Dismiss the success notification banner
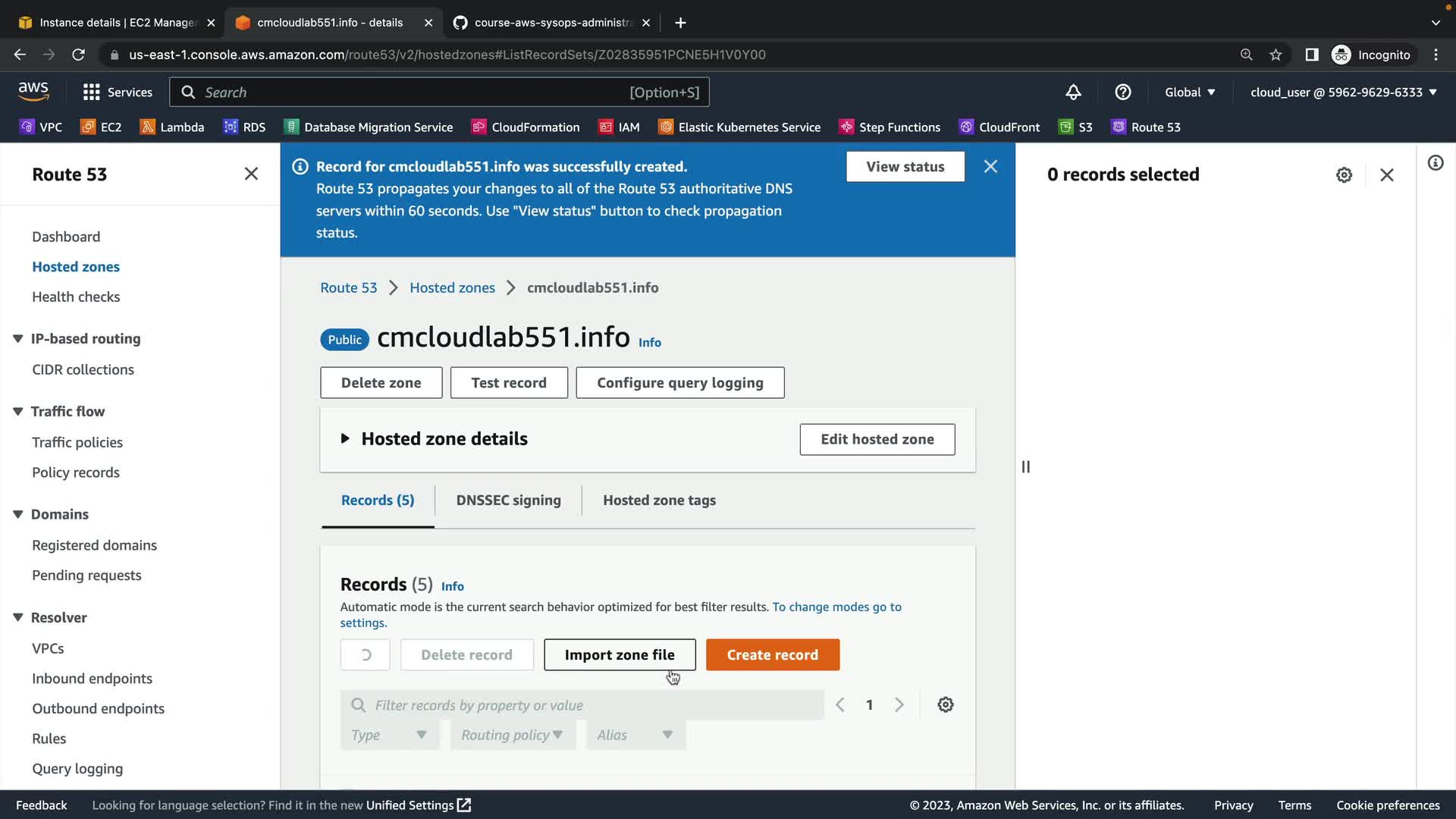The width and height of the screenshot is (1456, 819). pyautogui.click(x=990, y=166)
